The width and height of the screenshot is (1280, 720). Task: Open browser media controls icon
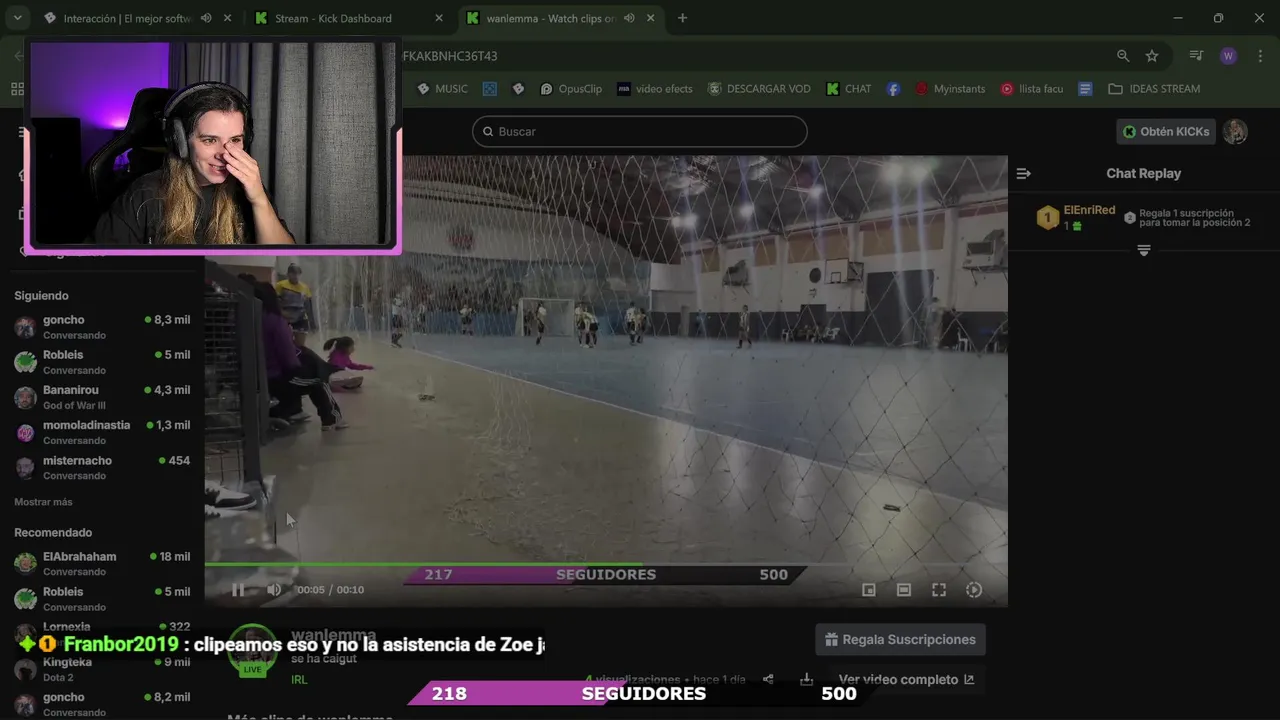coord(1196,56)
